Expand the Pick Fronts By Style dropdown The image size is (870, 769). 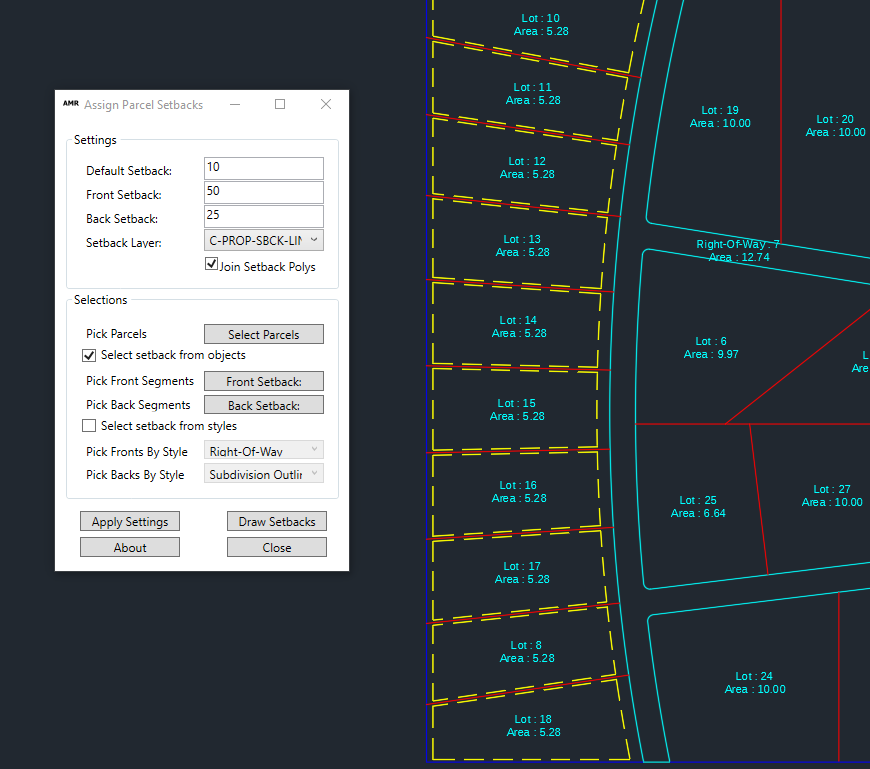[x=313, y=450]
